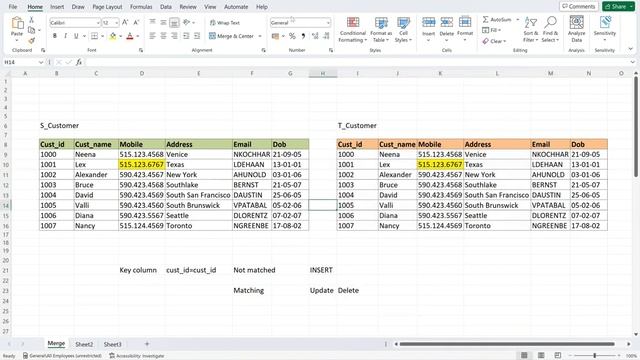Open the Formulas tab
The image size is (640, 360).
pyautogui.click(x=141, y=7)
